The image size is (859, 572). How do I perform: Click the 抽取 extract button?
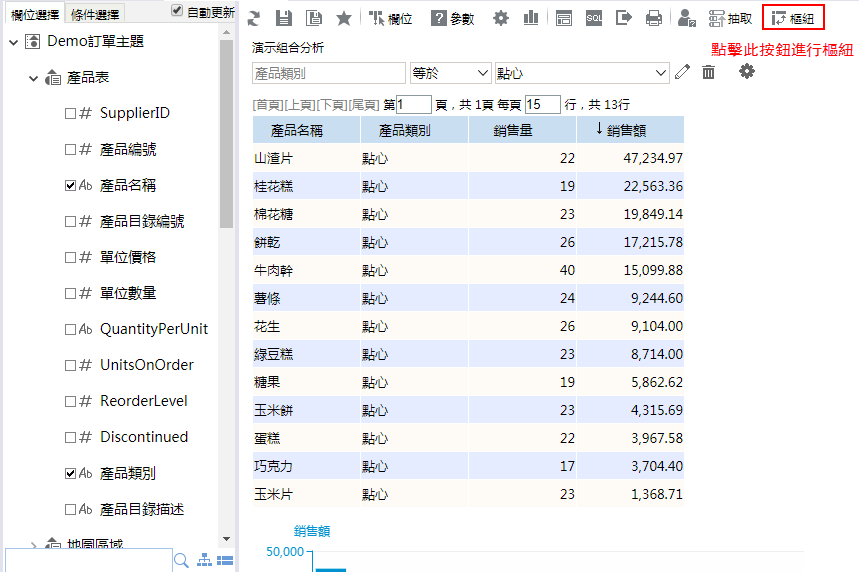tap(730, 18)
